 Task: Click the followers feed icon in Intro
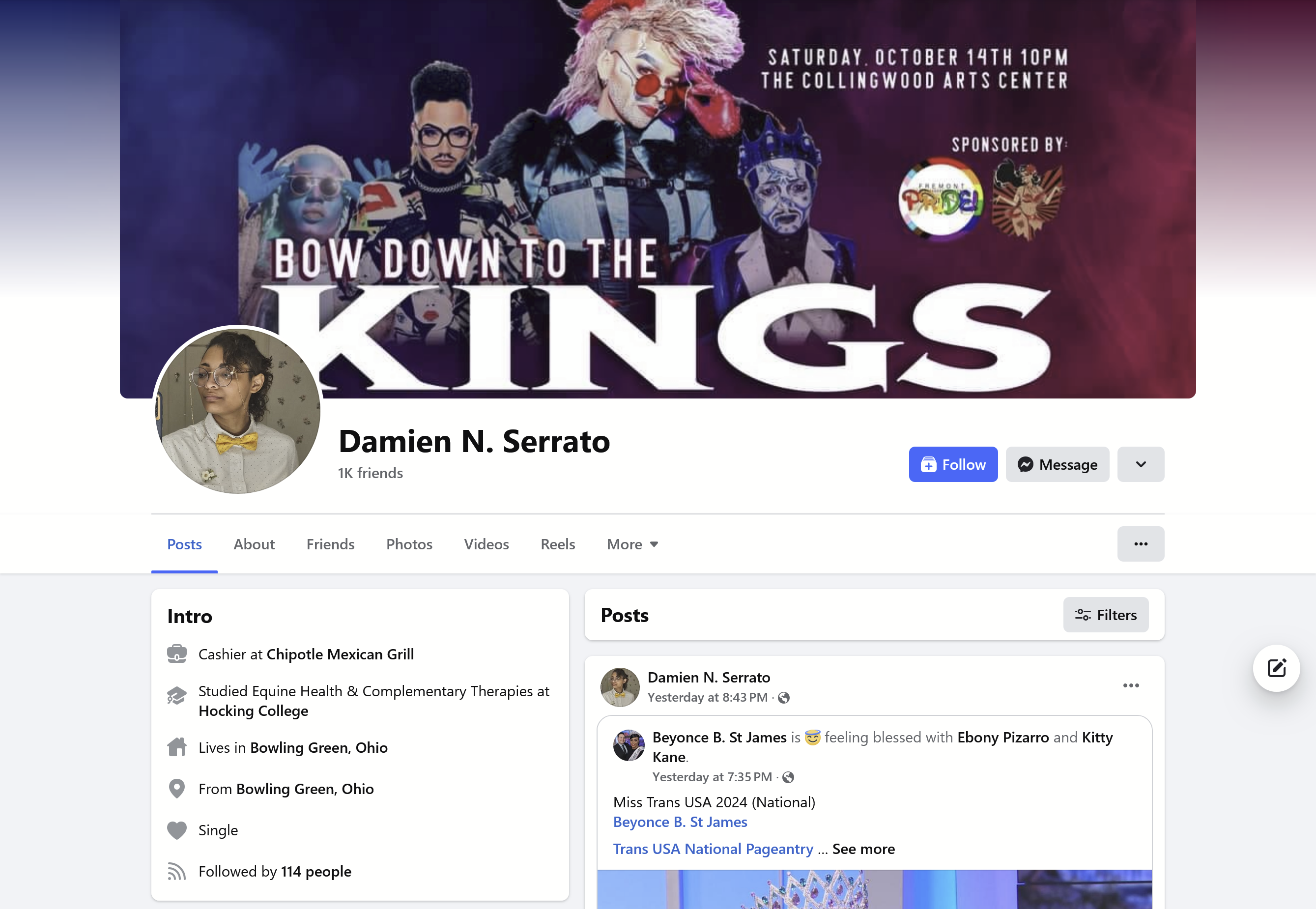[176, 871]
